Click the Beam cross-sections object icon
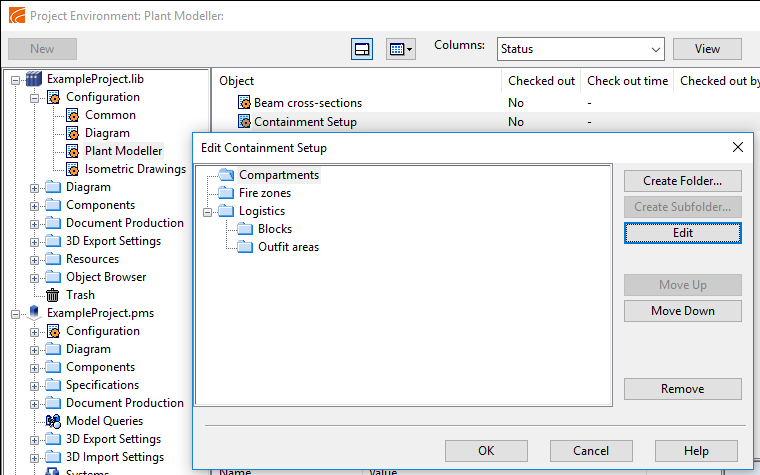The height and width of the screenshot is (475, 760). tap(244, 103)
